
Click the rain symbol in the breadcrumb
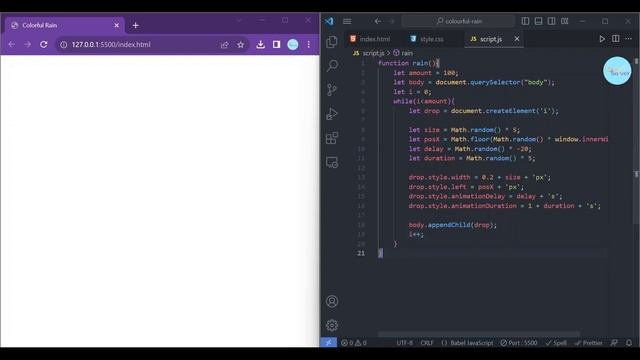click(x=403, y=53)
